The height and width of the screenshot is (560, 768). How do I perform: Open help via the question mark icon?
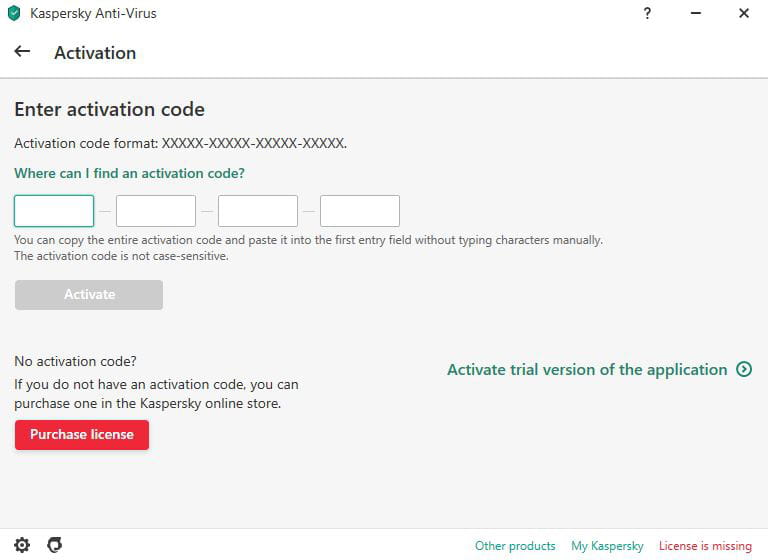click(648, 14)
